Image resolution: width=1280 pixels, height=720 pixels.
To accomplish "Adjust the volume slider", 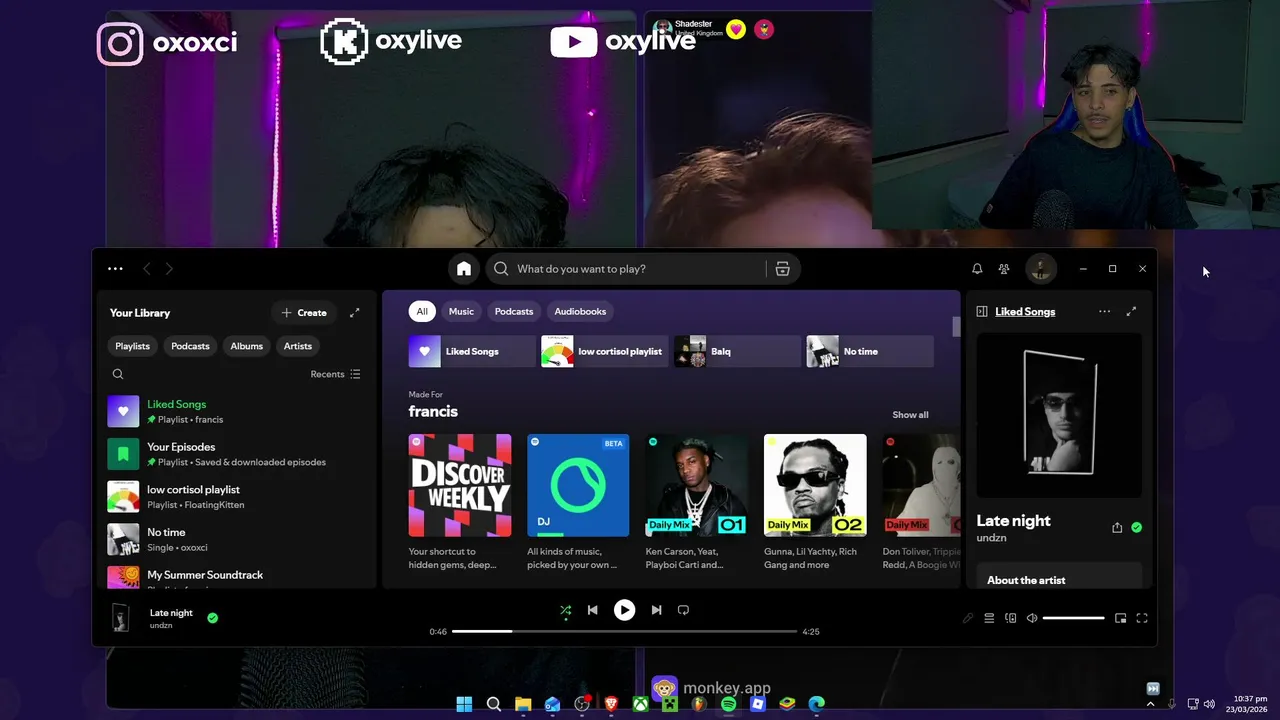I will [x=1074, y=618].
